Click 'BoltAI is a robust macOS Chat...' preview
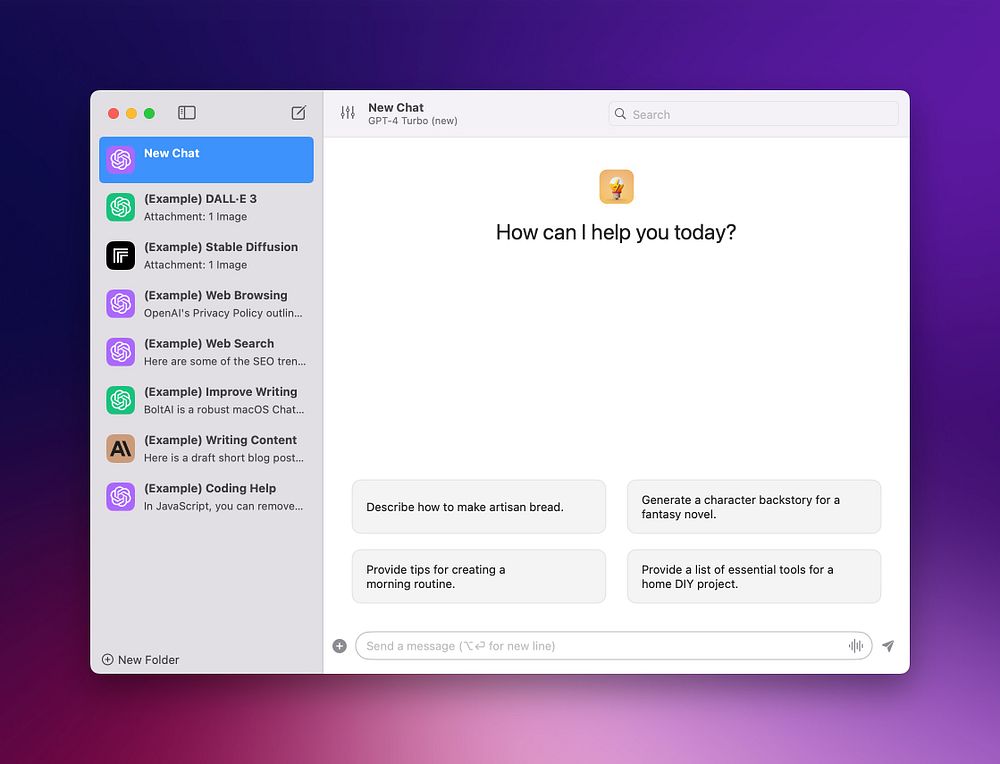Image resolution: width=1000 pixels, height=764 pixels. pos(224,409)
